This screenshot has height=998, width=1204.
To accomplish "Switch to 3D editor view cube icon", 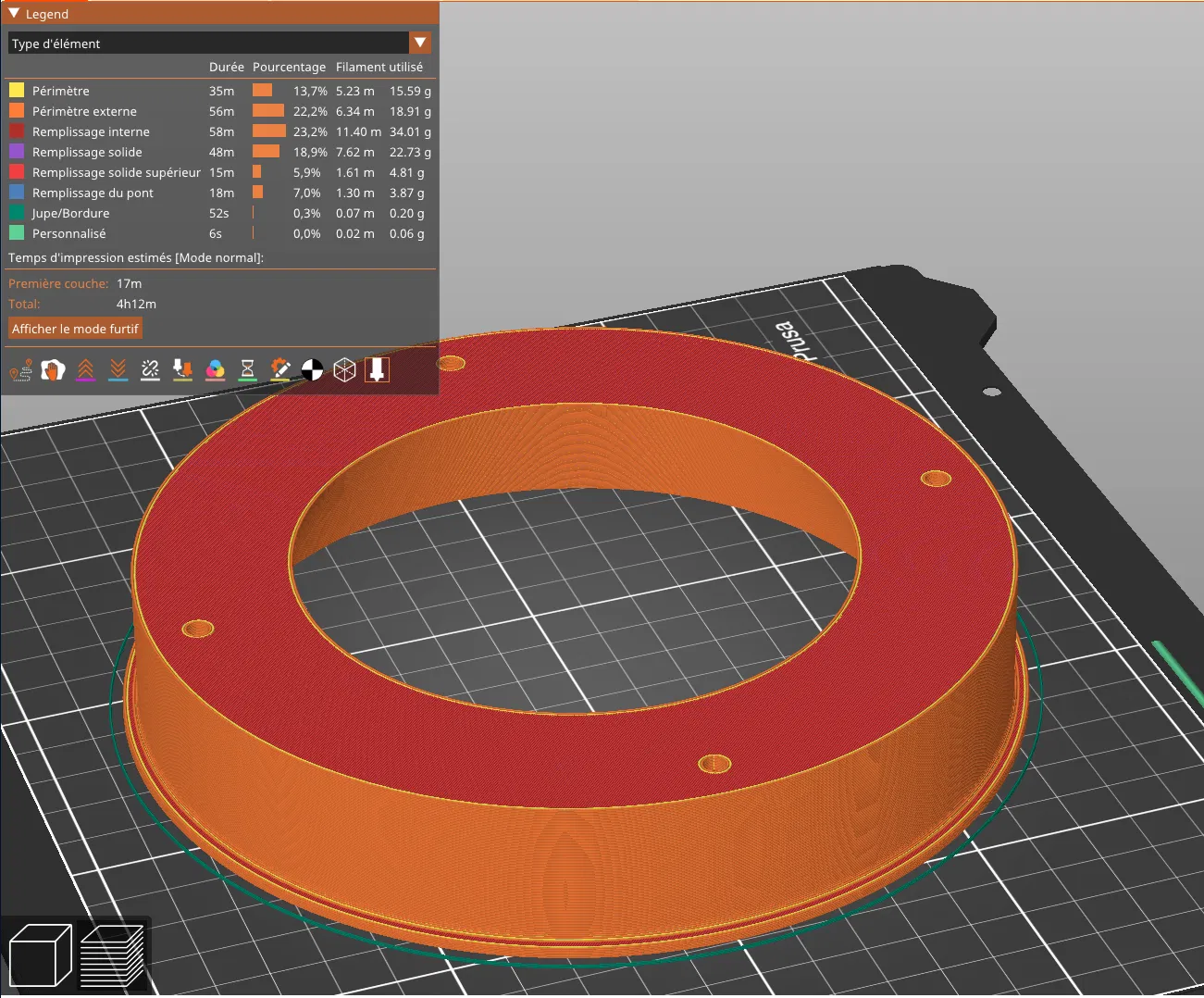I will pos(40,955).
